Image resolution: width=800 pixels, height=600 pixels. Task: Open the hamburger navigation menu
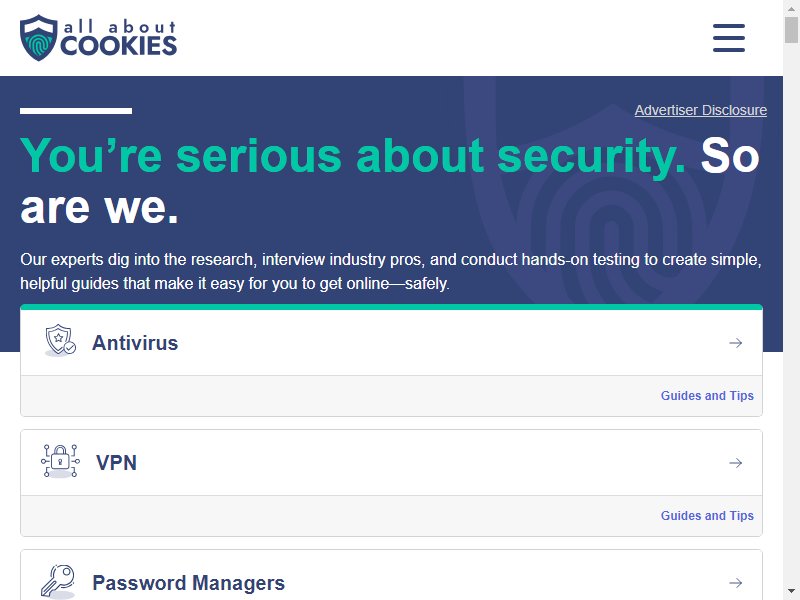[x=729, y=38]
